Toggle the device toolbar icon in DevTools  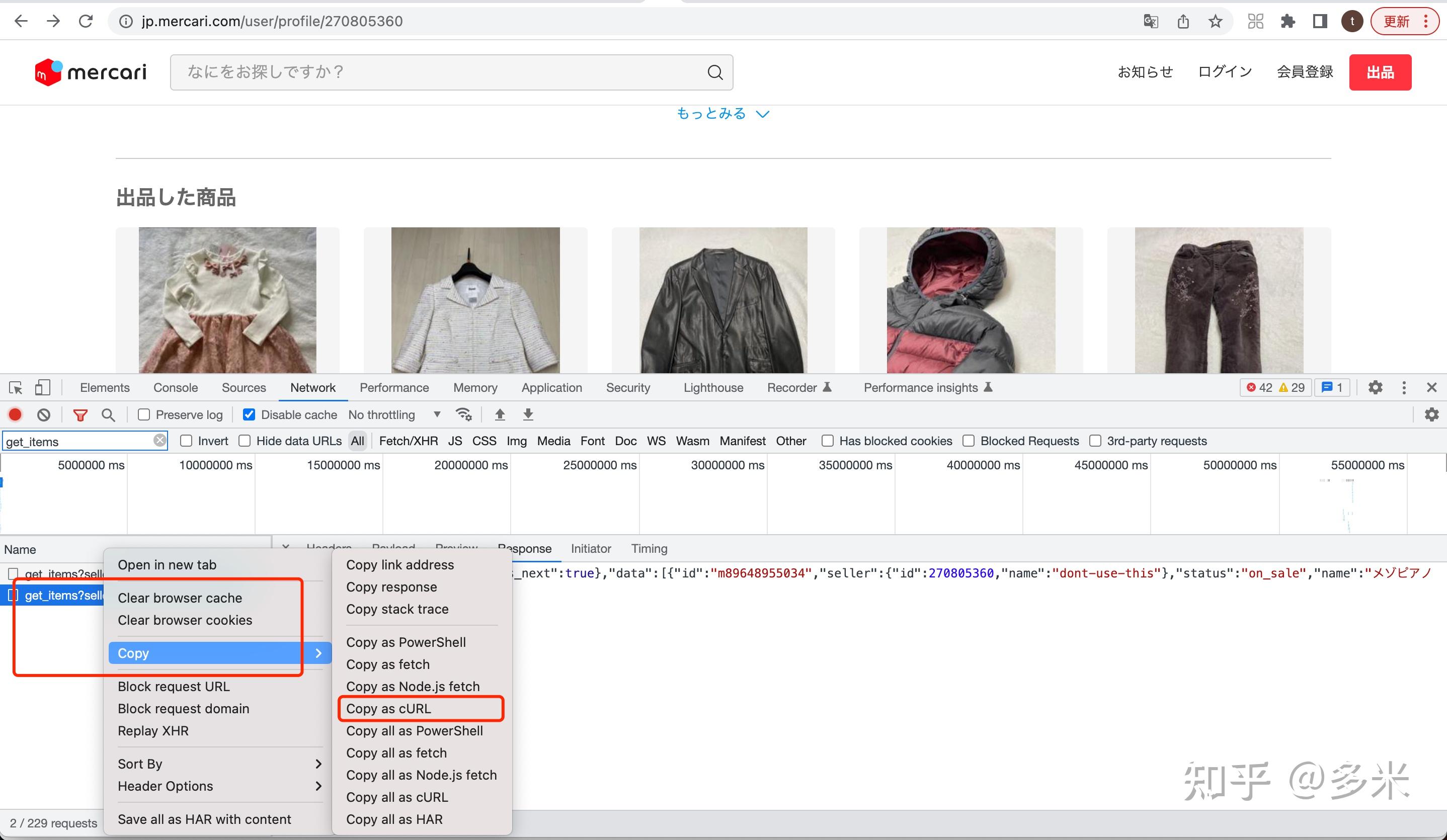tap(42, 388)
